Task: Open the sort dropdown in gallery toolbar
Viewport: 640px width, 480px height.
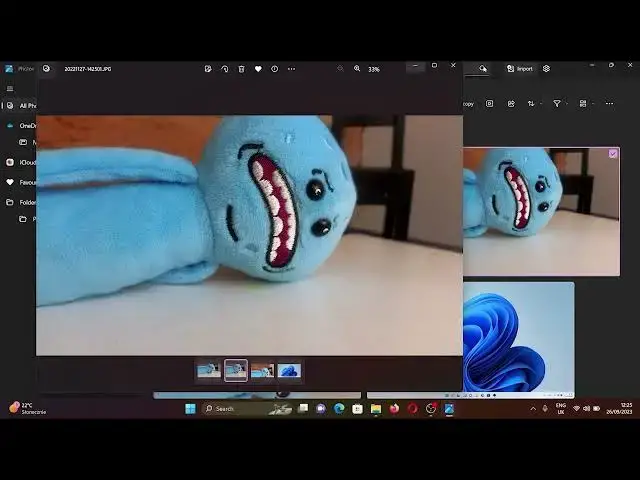Action: click(x=534, y=104)
